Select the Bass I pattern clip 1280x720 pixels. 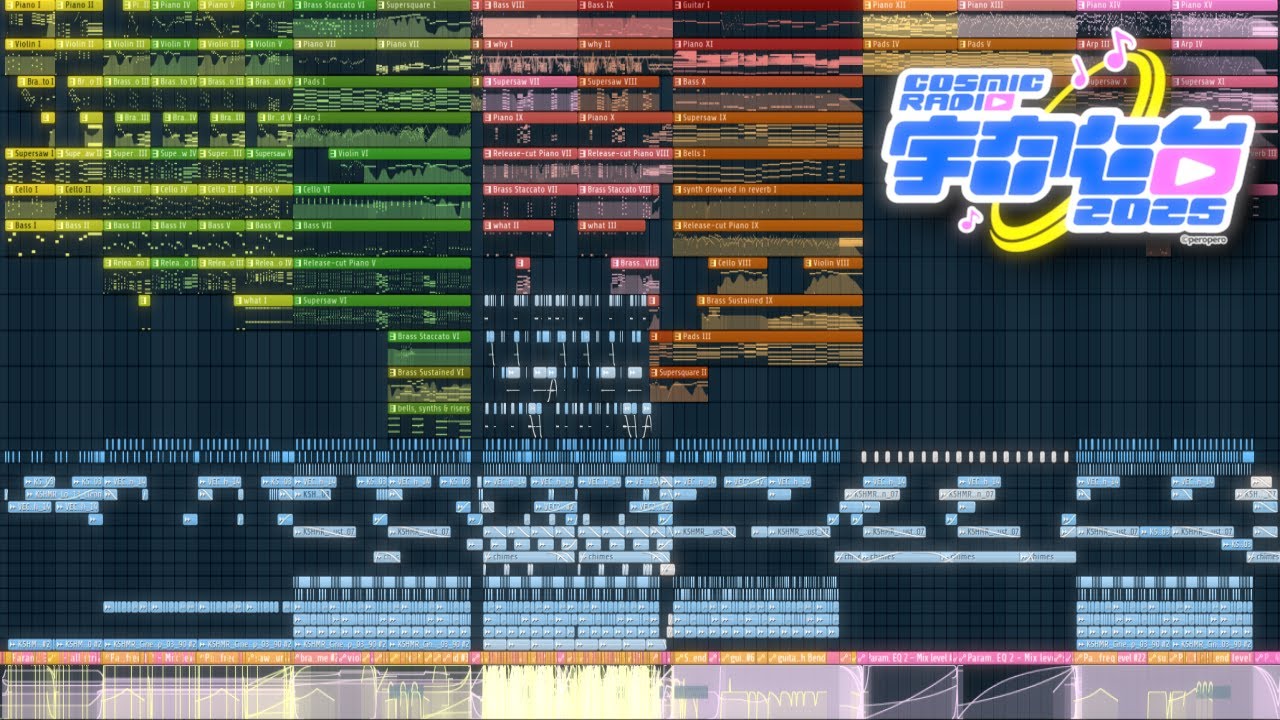pos(29,226)
